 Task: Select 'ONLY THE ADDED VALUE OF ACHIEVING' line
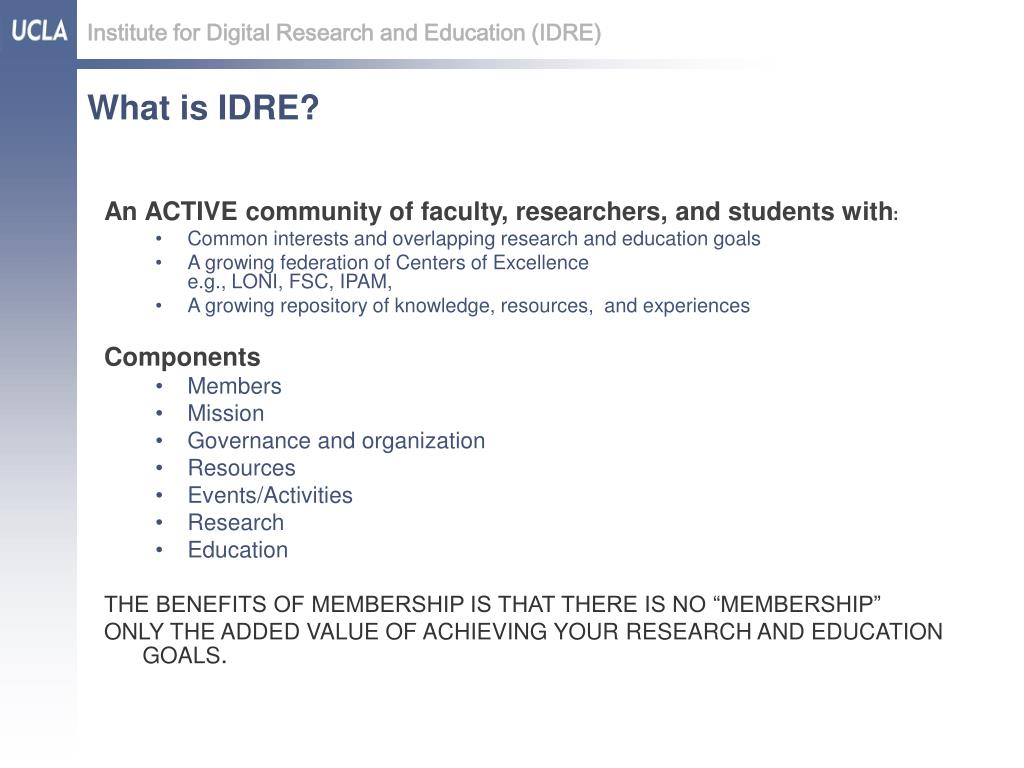523,632
